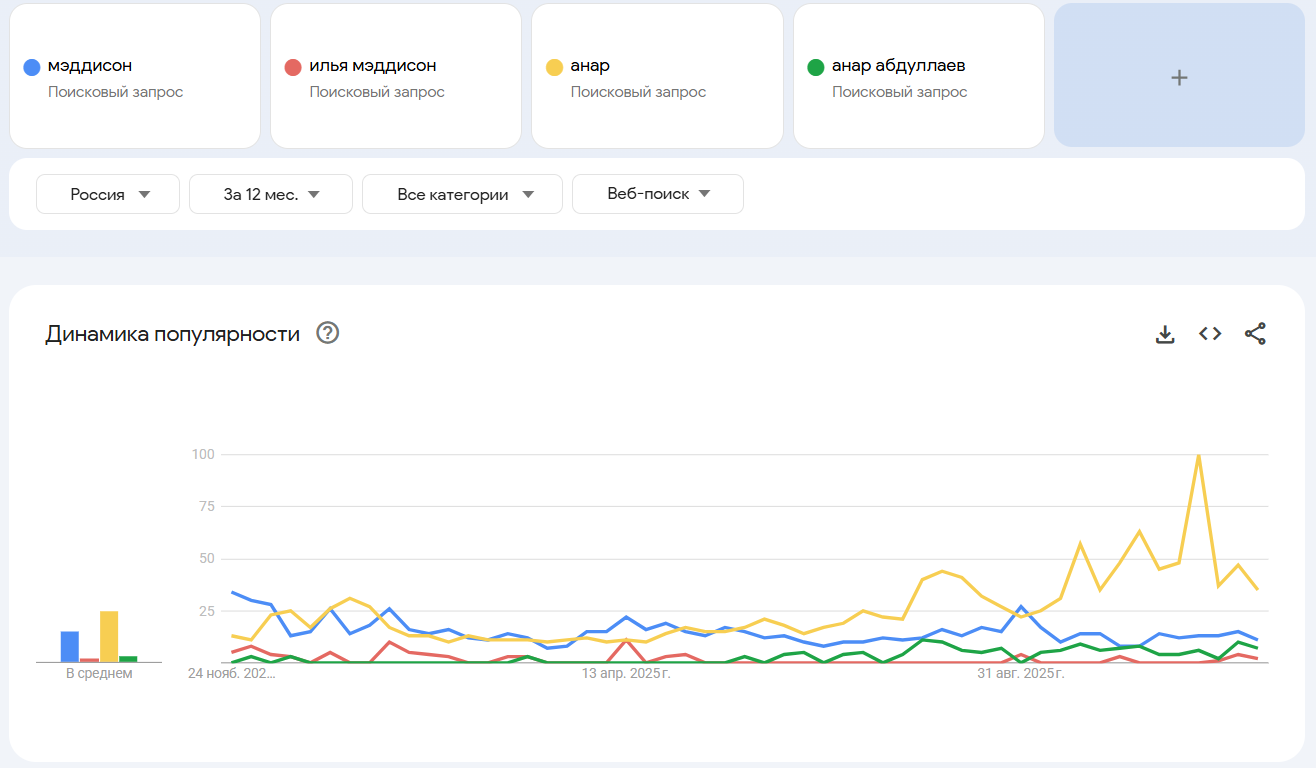Click the red dot for илья мэддисон
This screenshot has height=768, width=1316.
coord(293,68)
